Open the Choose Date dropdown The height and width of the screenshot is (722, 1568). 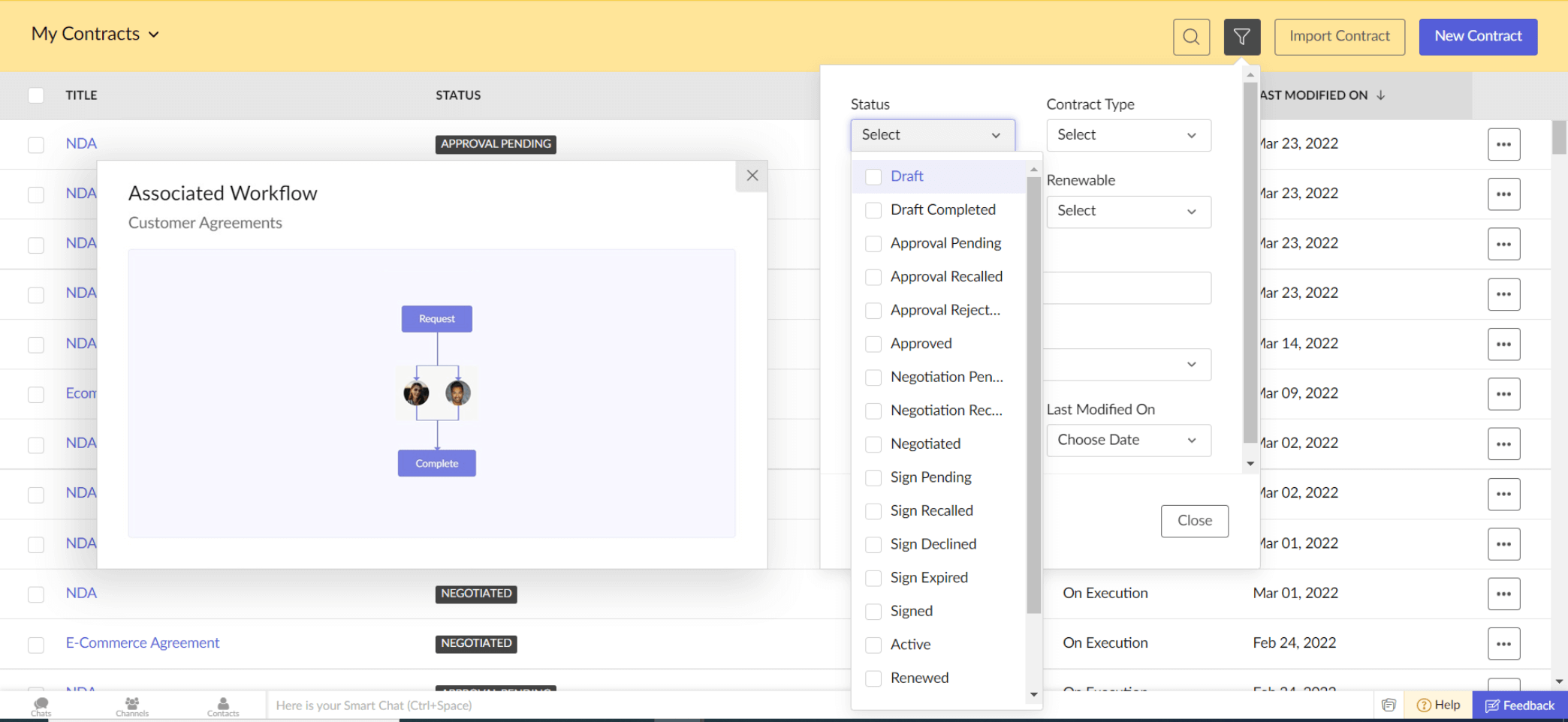1128,441
